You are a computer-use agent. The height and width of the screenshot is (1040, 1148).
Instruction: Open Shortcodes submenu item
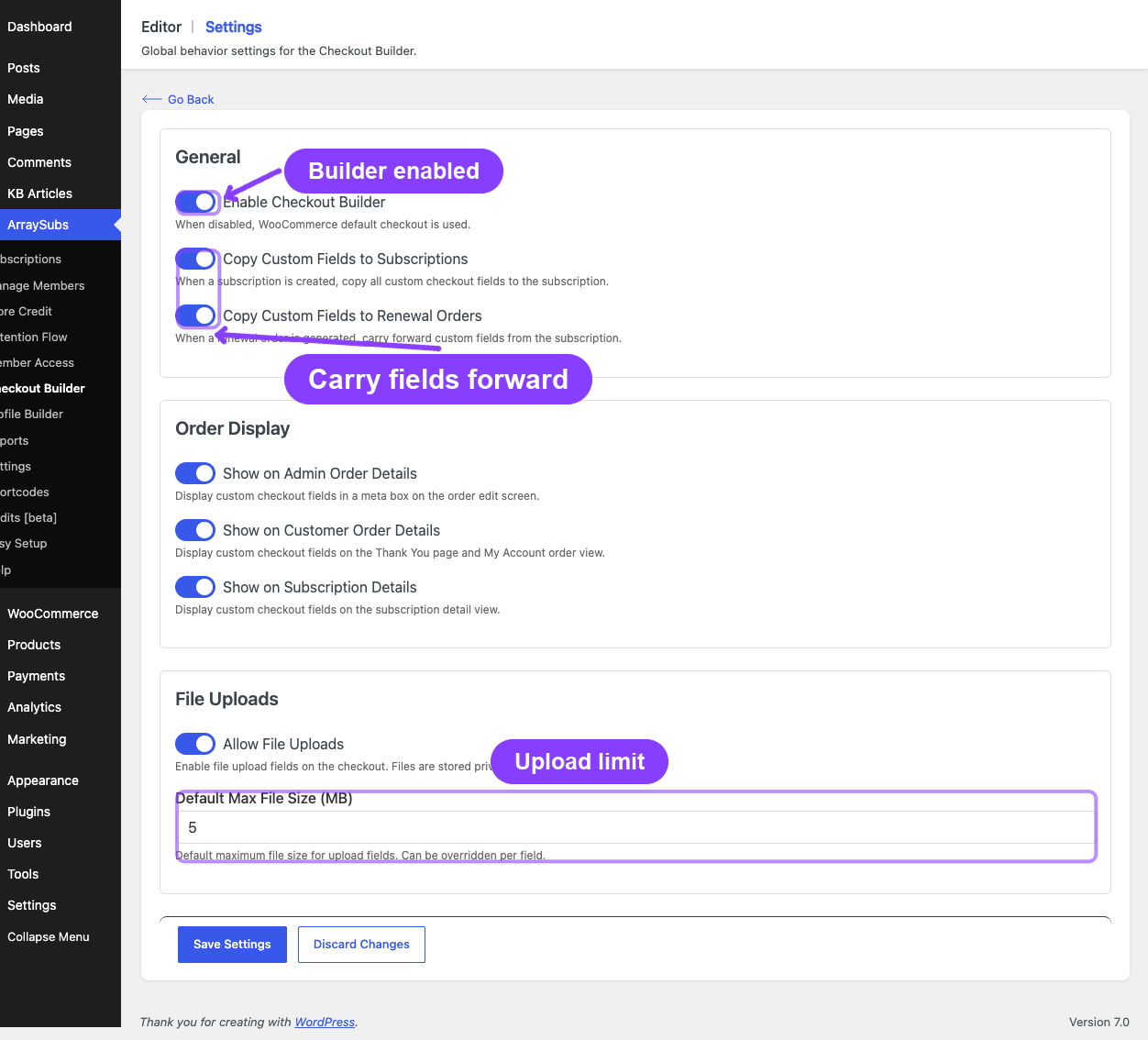click(x=61, y=492)
